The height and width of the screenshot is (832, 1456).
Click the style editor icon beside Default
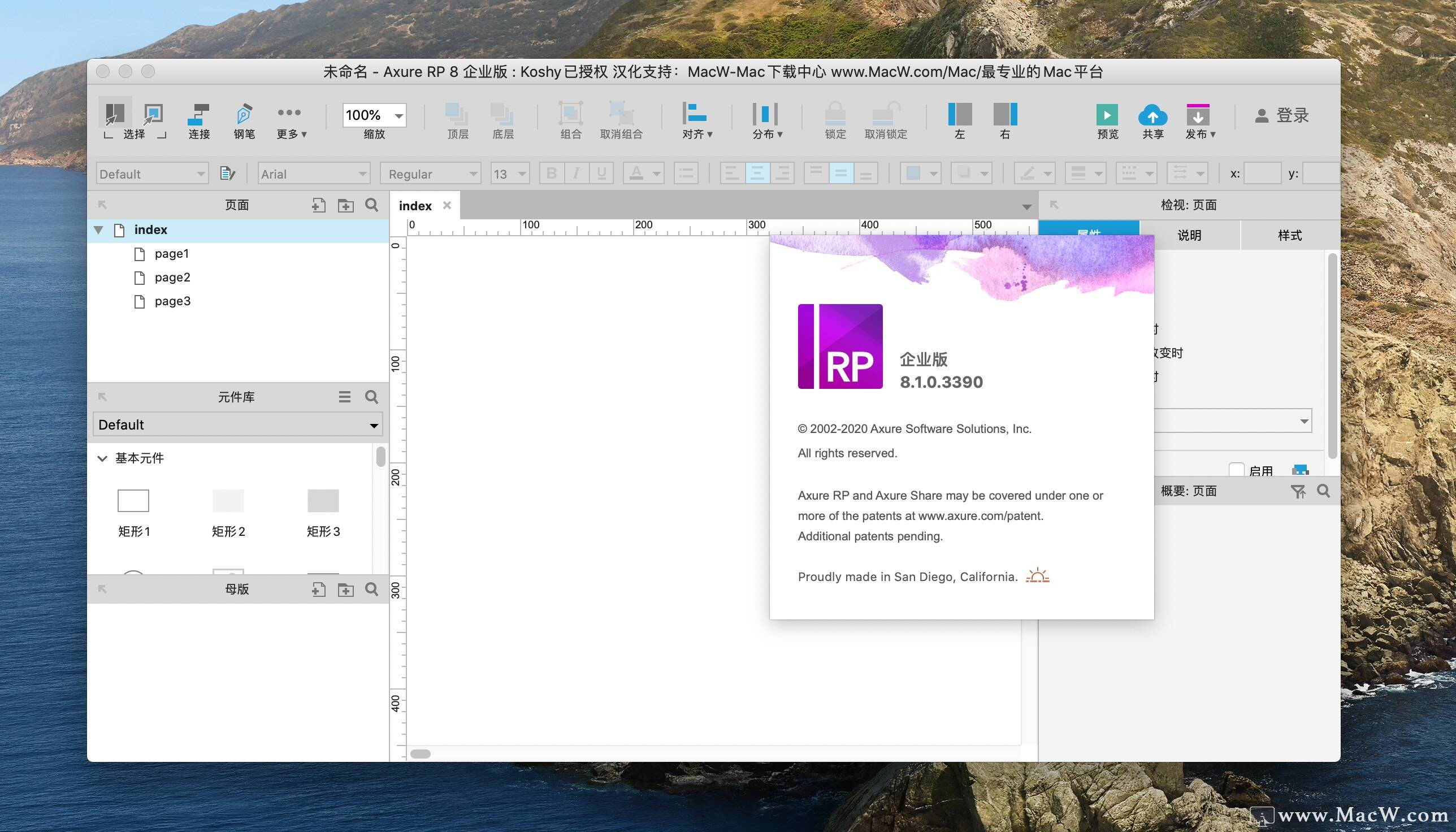227,173
